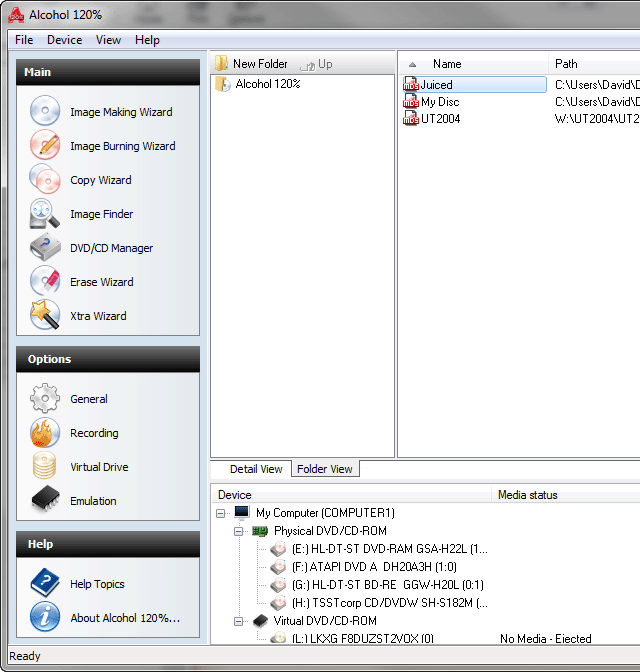Switch to the Detail View tab
The image size is (640, 672).
(x=256, y=469)
